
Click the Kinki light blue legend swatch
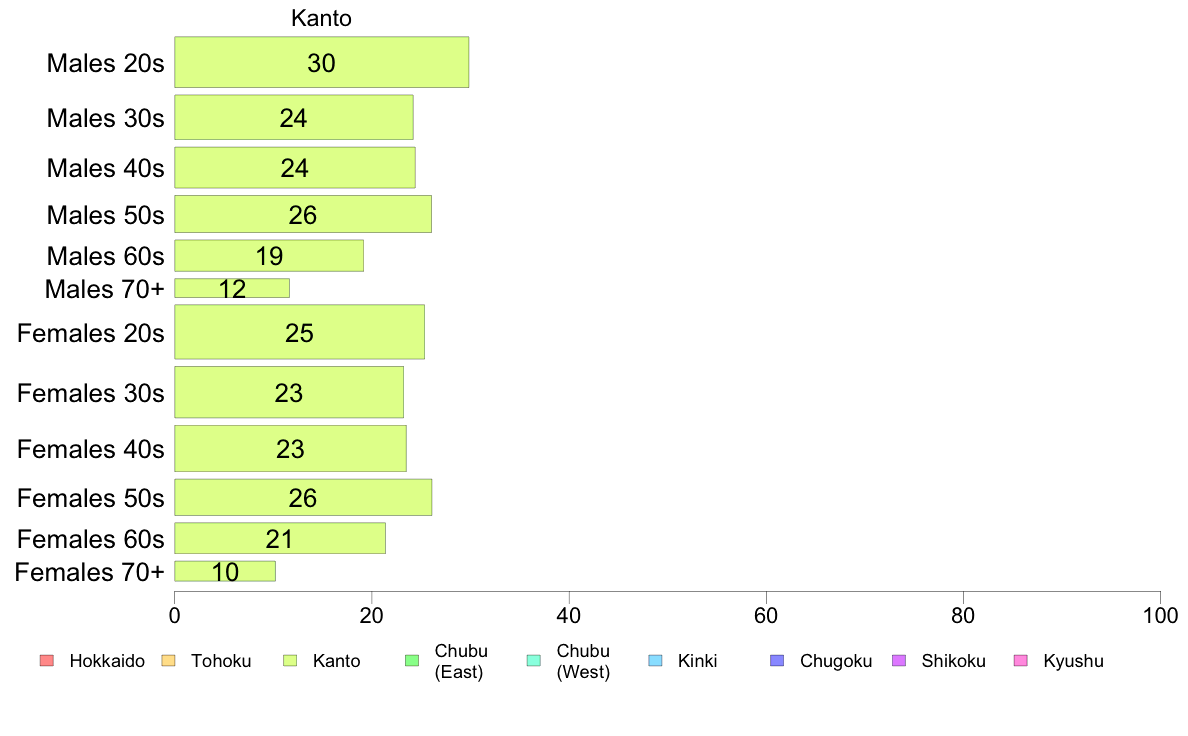[655, 661]
